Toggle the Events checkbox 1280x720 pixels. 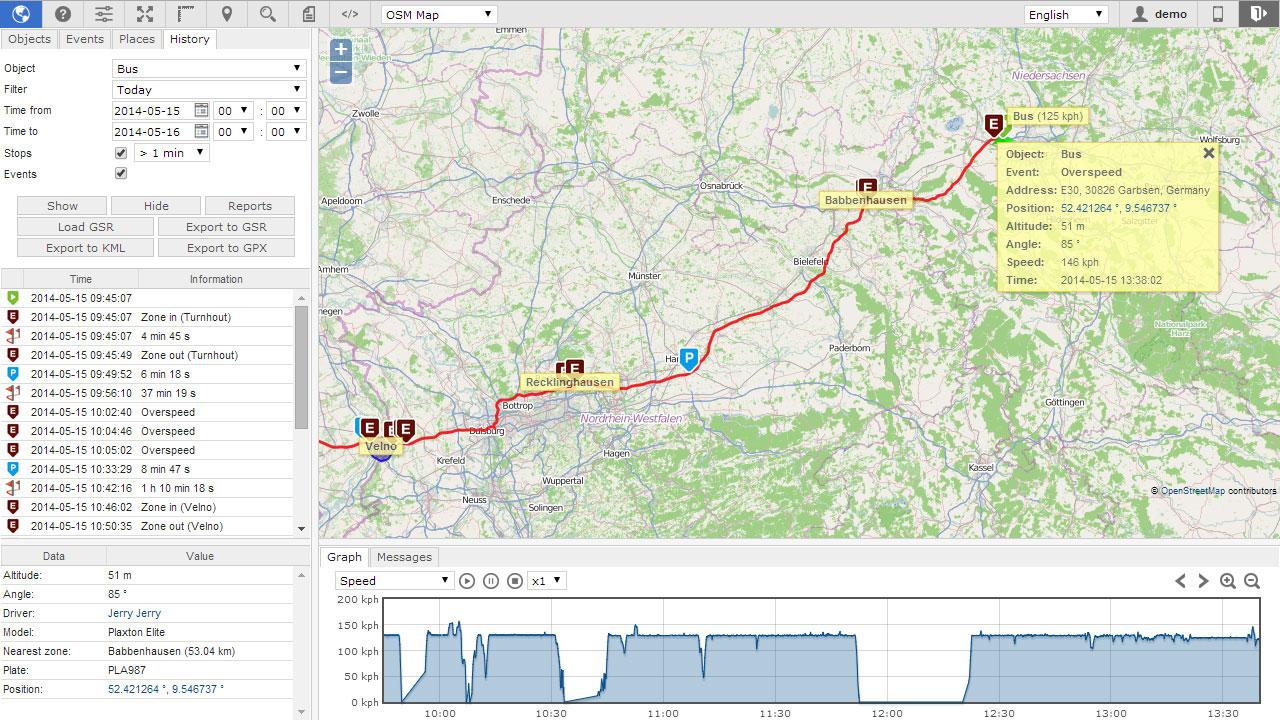coord(121,174)
